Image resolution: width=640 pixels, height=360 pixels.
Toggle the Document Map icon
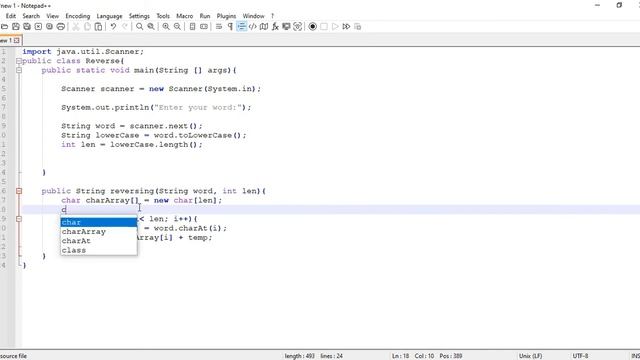tap(264, 27)
